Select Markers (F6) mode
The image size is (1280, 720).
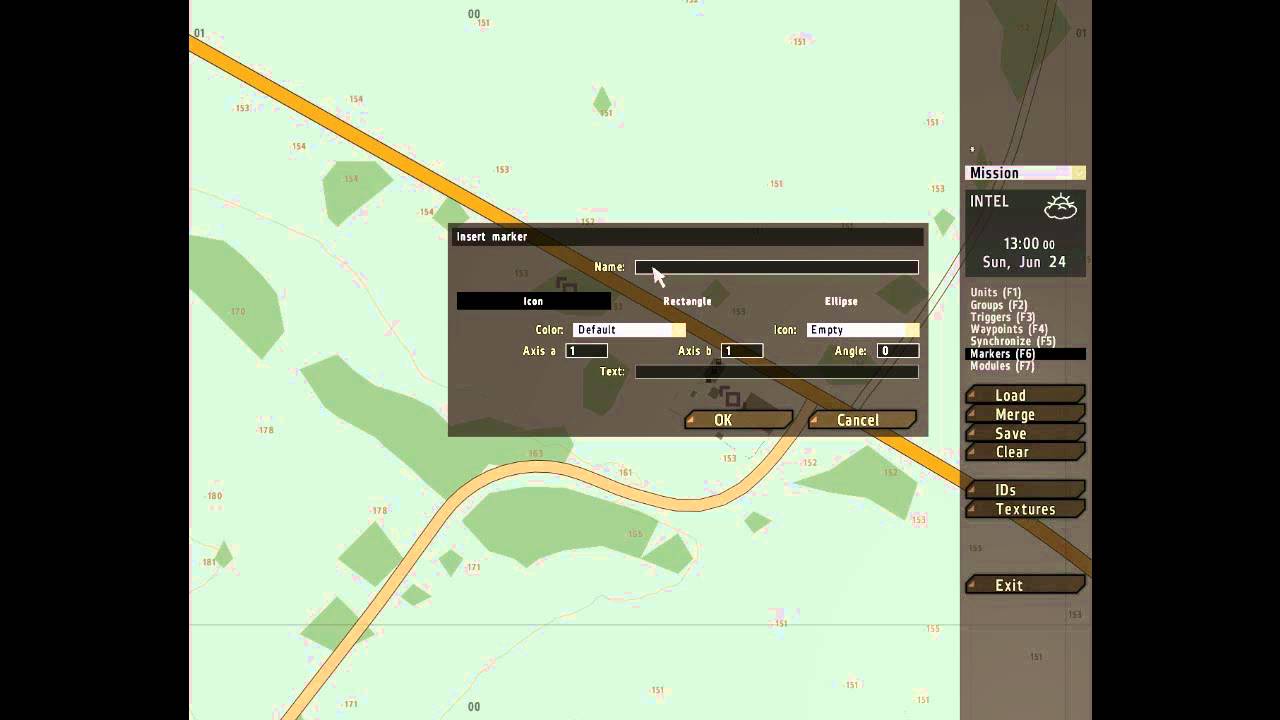coord(1025,354)
